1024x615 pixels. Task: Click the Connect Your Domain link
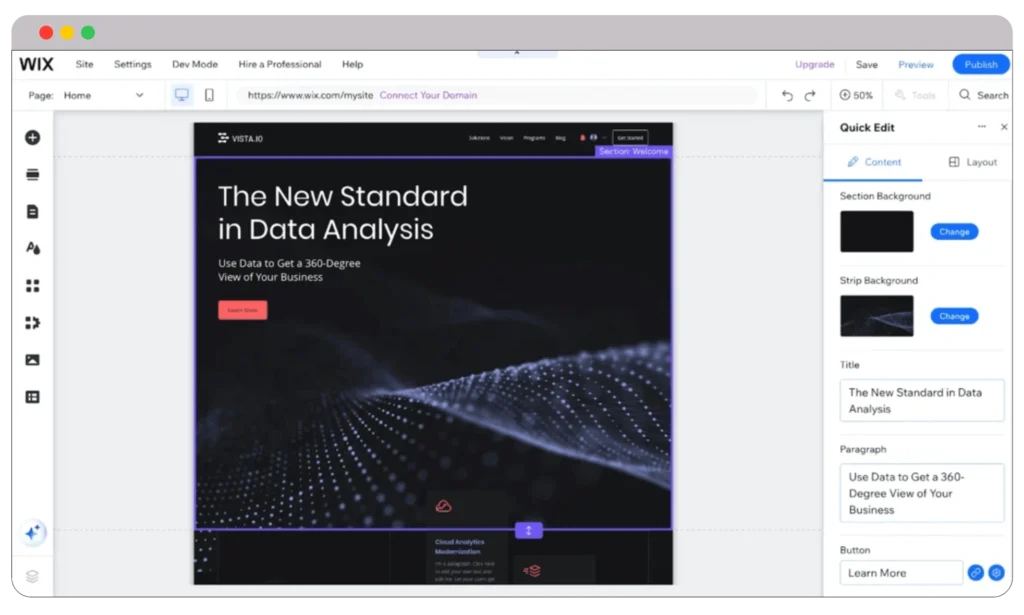(428, 96)
